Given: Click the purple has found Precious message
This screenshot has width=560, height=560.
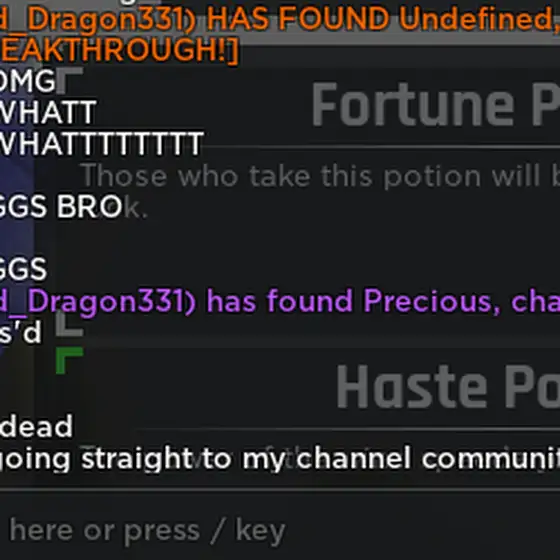Looking at the screenshot, I should pyautogui.click(x=280, y=301).
